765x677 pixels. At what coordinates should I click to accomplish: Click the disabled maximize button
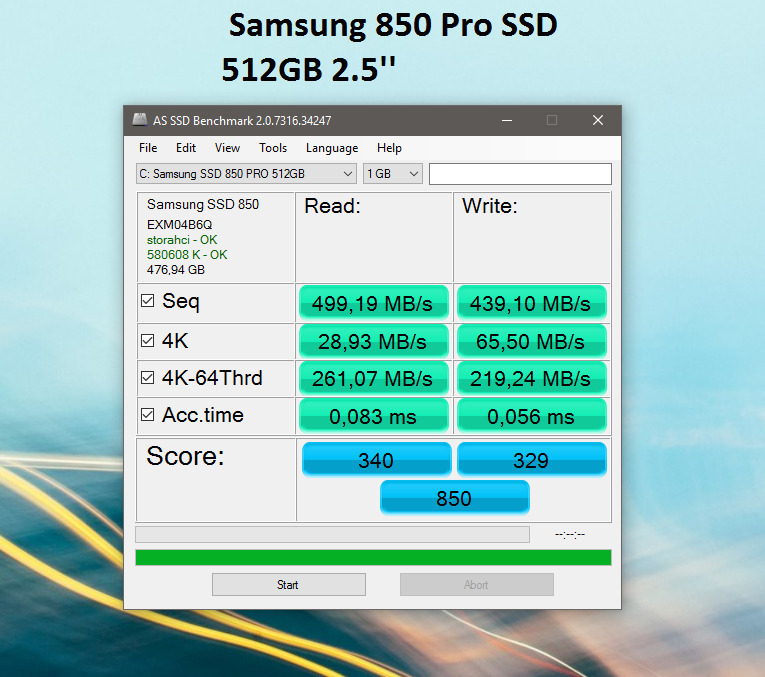(x=552, y=120)
